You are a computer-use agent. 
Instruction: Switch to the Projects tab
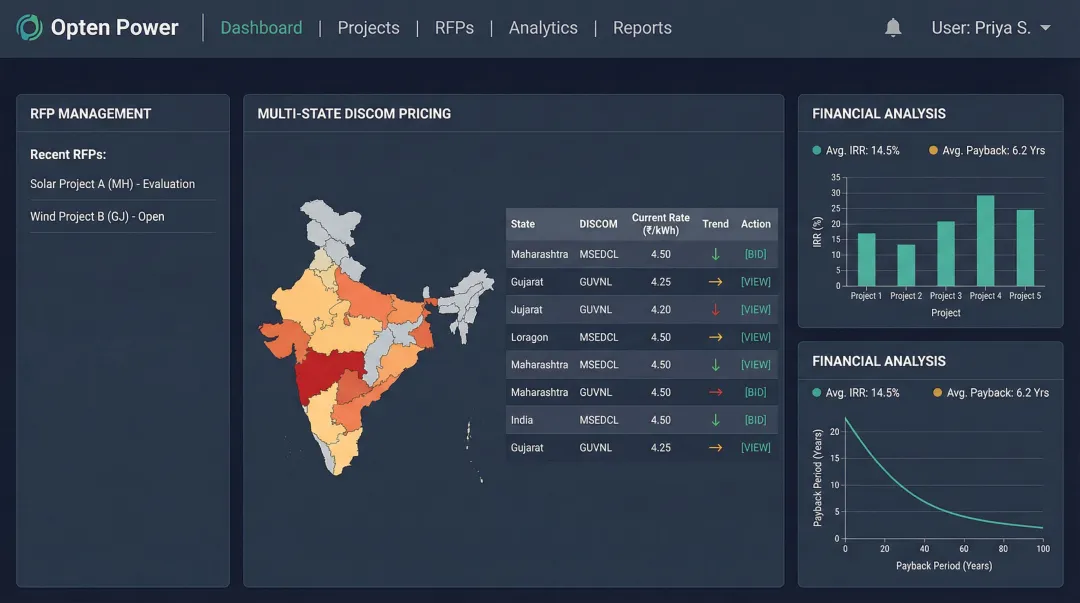tap(368, 27)
